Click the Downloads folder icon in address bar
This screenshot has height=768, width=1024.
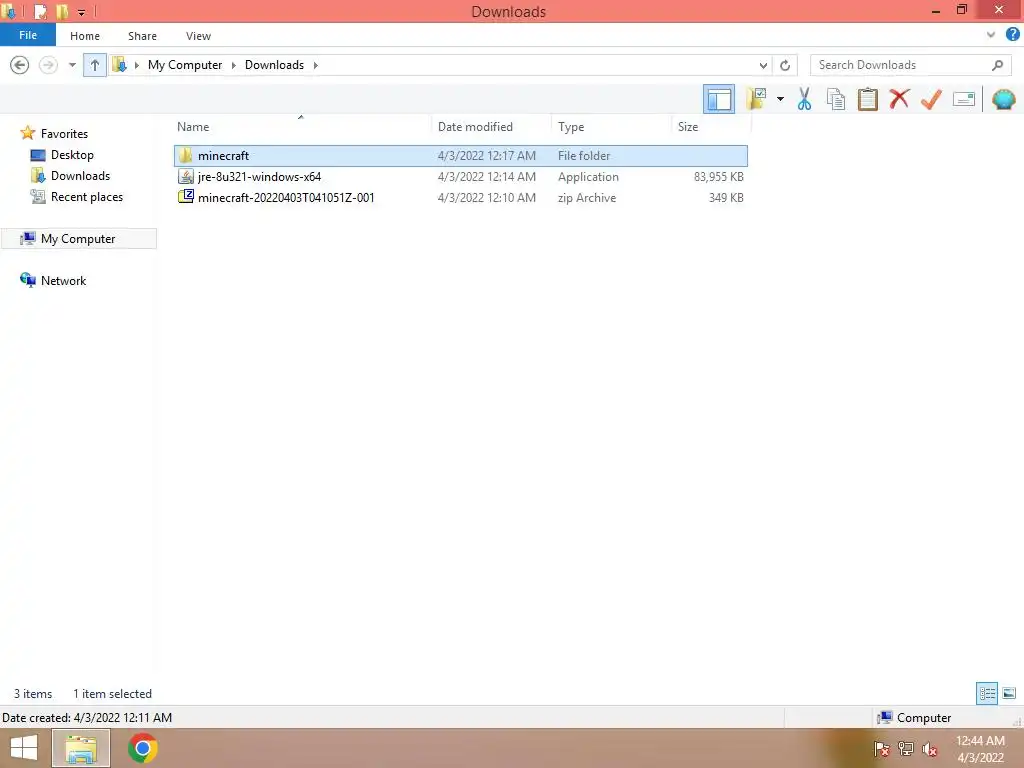[x=120, y=65]
